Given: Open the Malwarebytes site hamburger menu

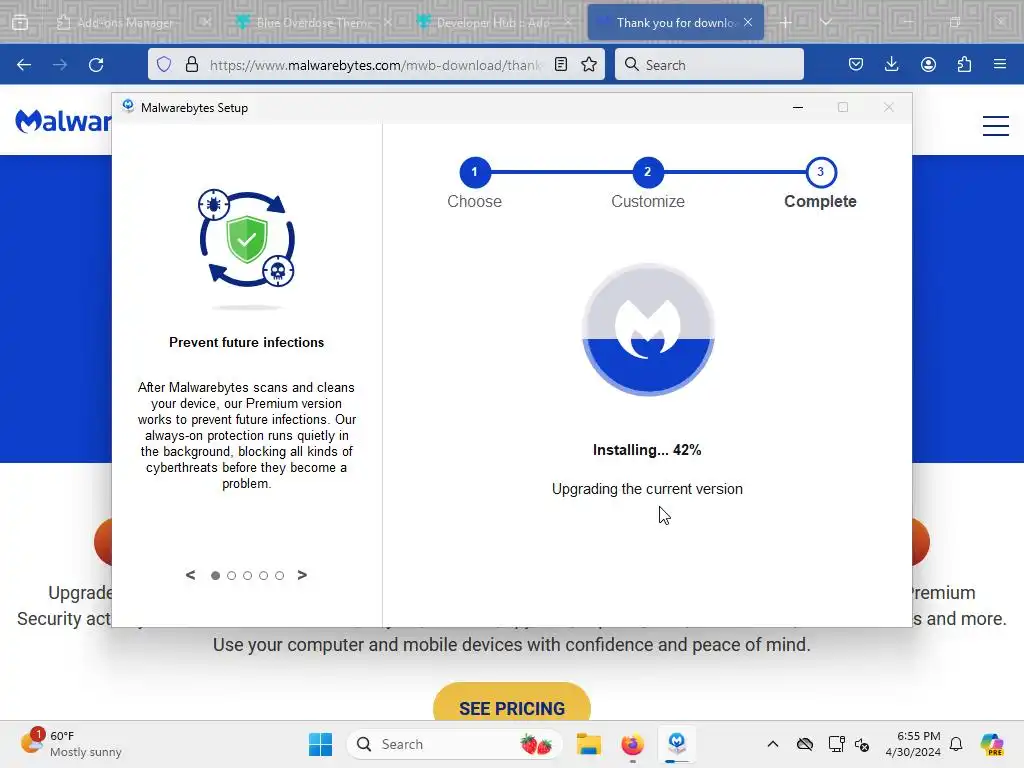Looking at the screenshot, I should pyautogui.click(x=996, y=125).
